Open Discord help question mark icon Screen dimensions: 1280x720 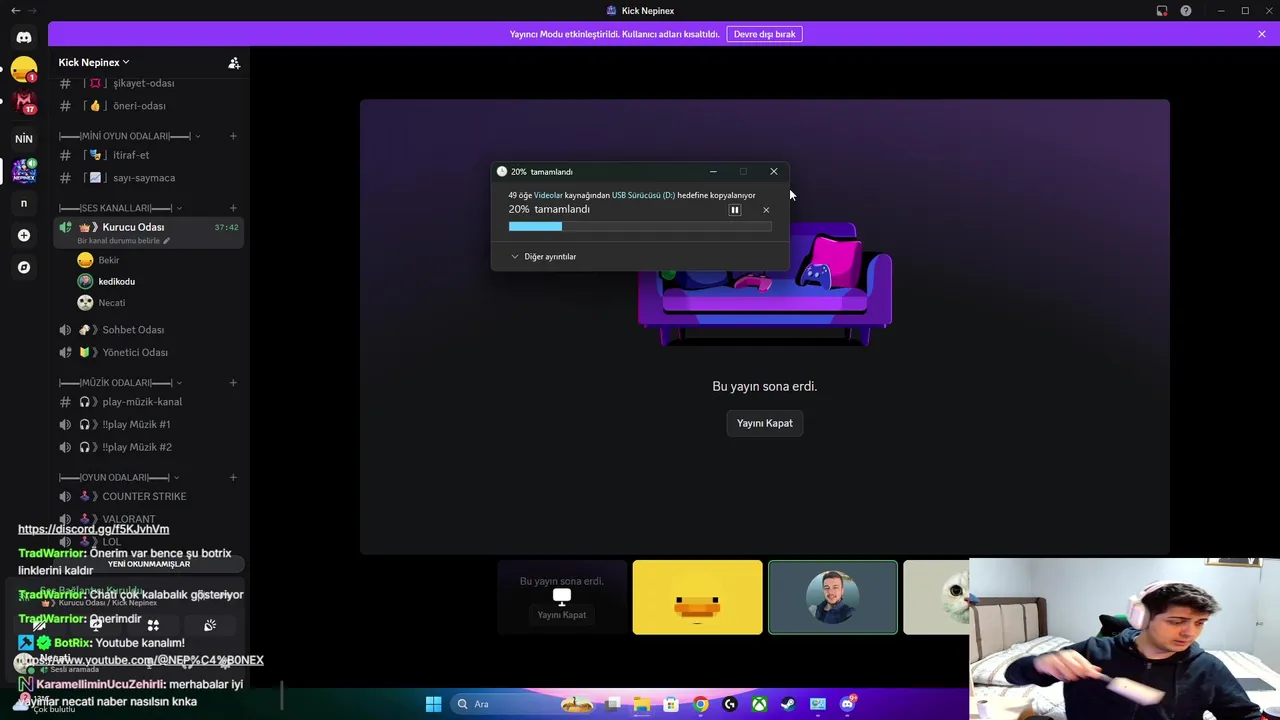pos(1186,11)
